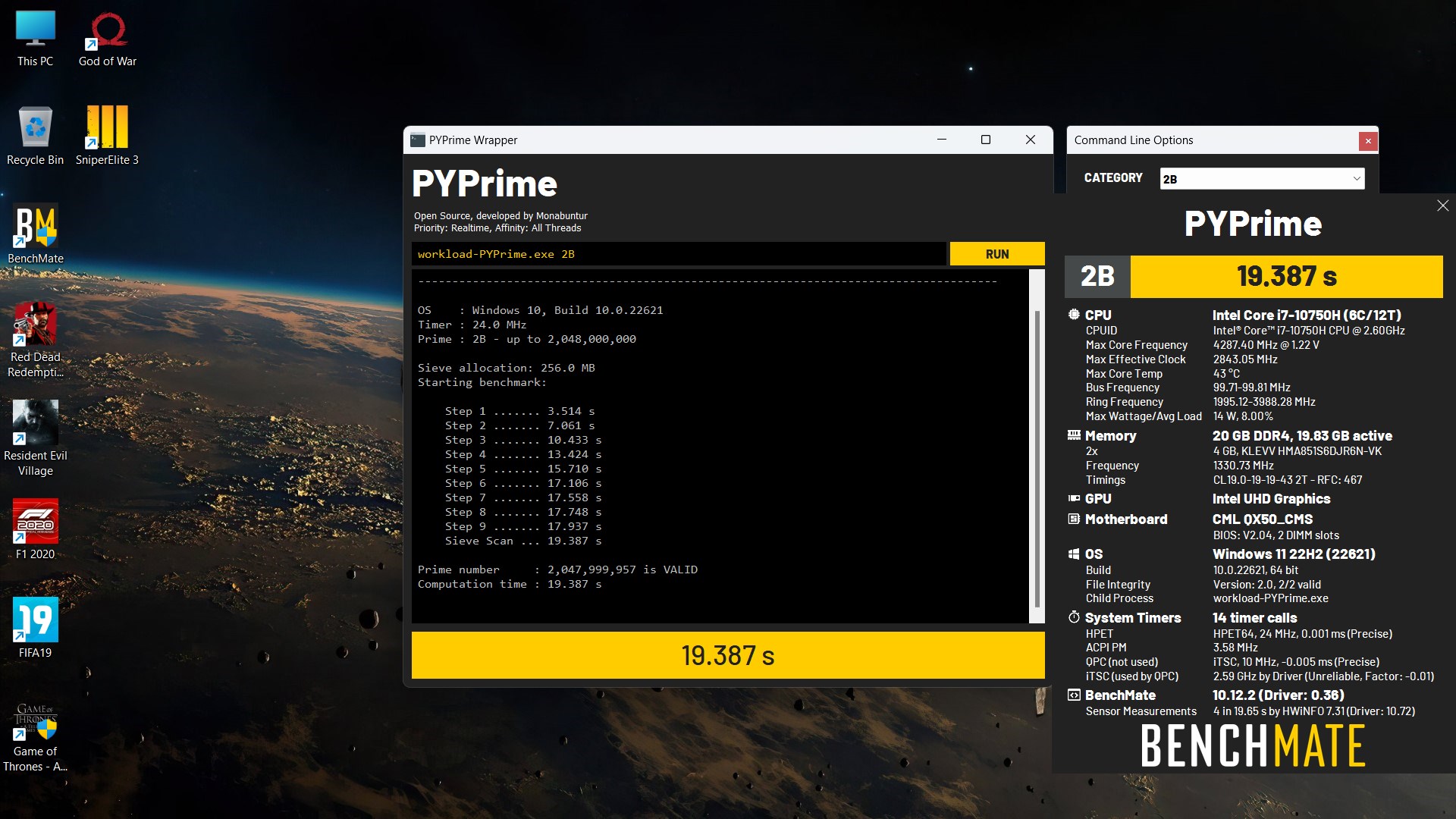Select the CML QX50_CMS motherboard text

pyautogui.click(x=1263, y=519)
